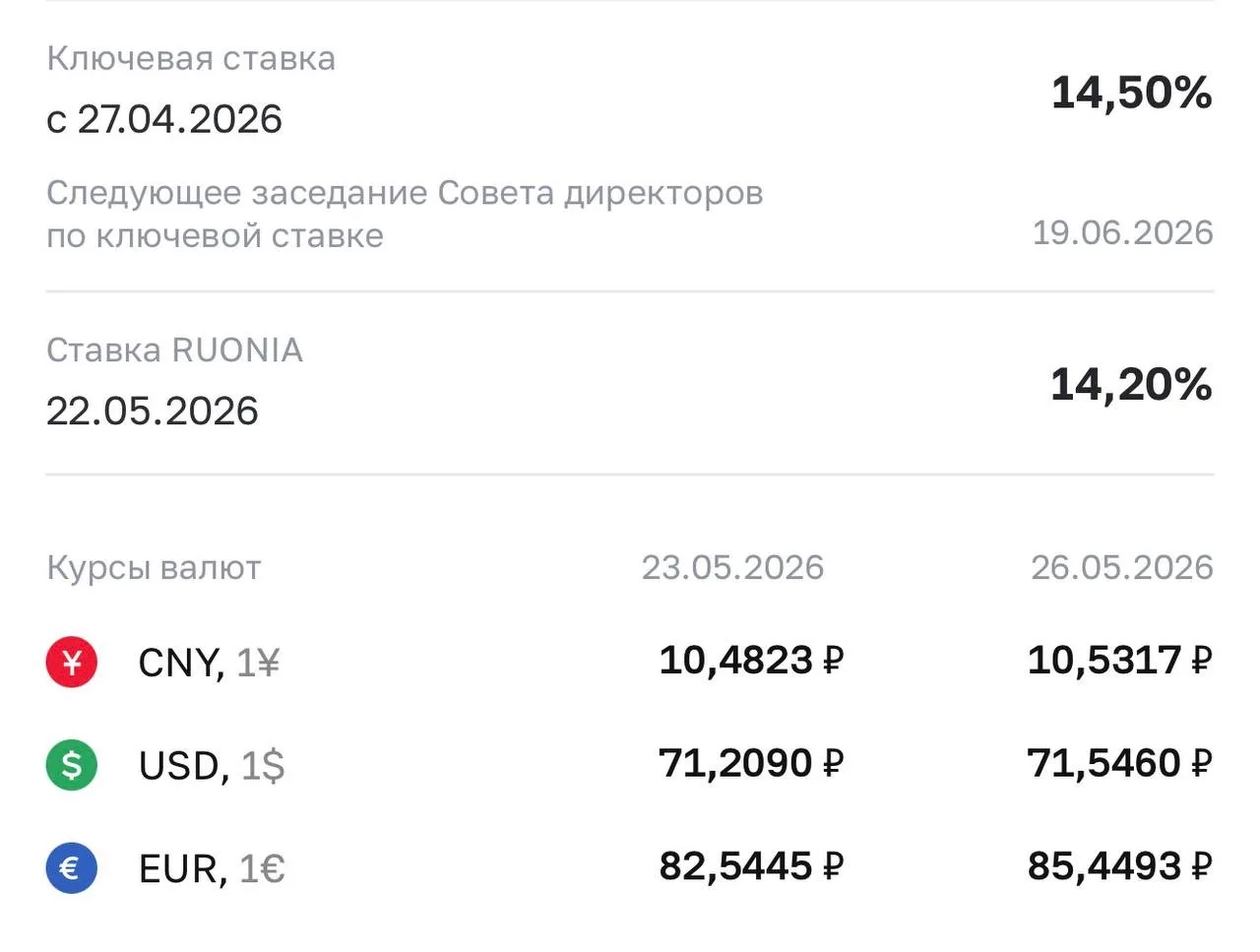Click the EUR, 1€ currency label
The width and height of the screenshot is (1260, 952).
pos(212,868)
